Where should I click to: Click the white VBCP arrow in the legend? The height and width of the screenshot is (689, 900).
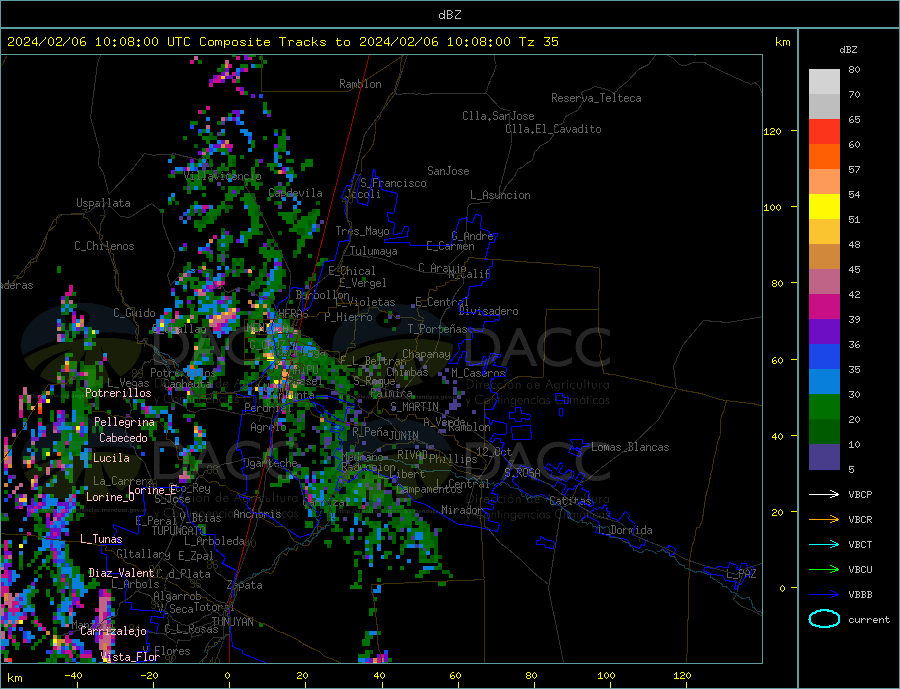(824, 494)
